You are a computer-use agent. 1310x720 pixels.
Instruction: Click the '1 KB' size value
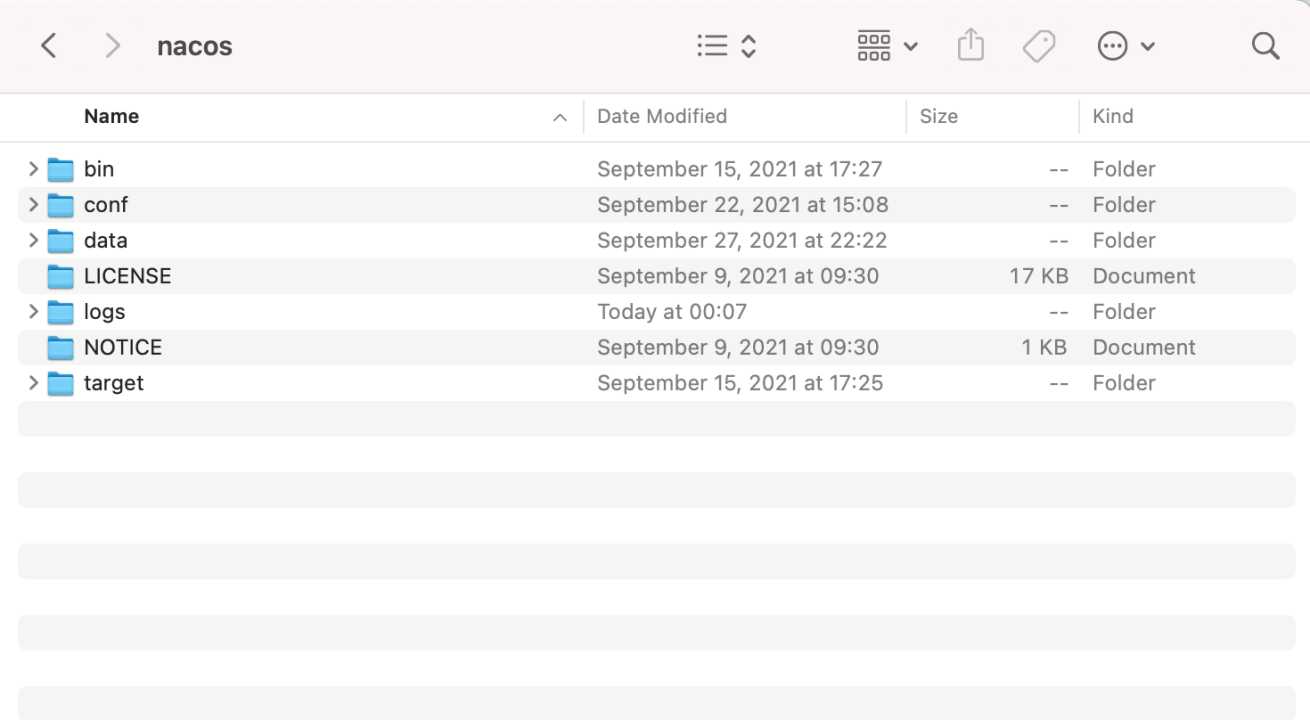[1044, 347]
